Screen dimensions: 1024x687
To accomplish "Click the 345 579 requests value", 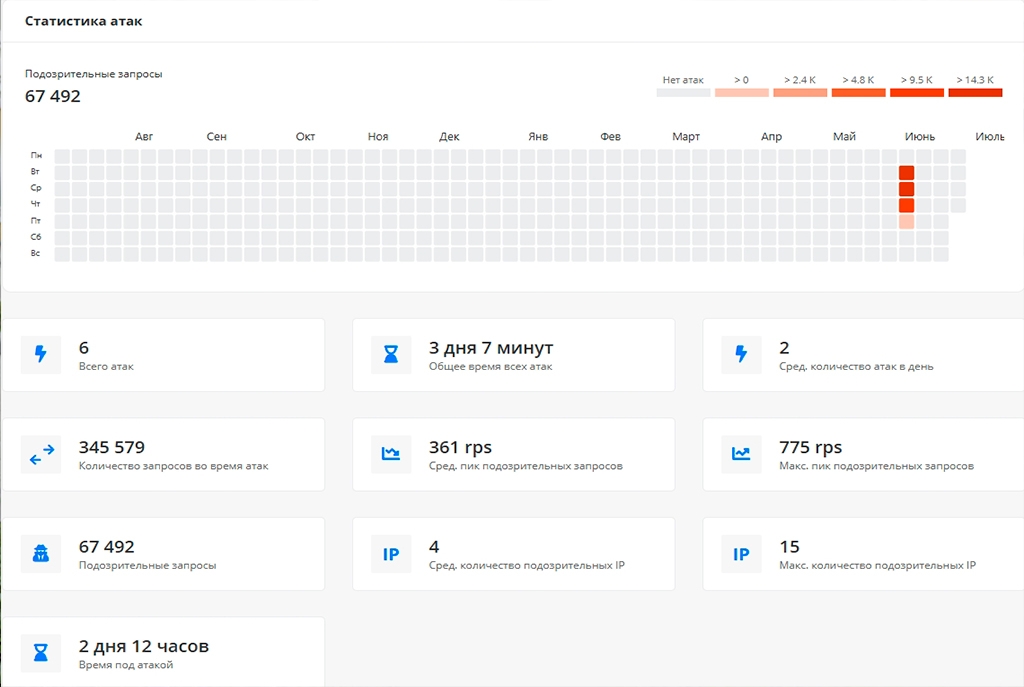I will pyautogui.click(x=112, y=447).
